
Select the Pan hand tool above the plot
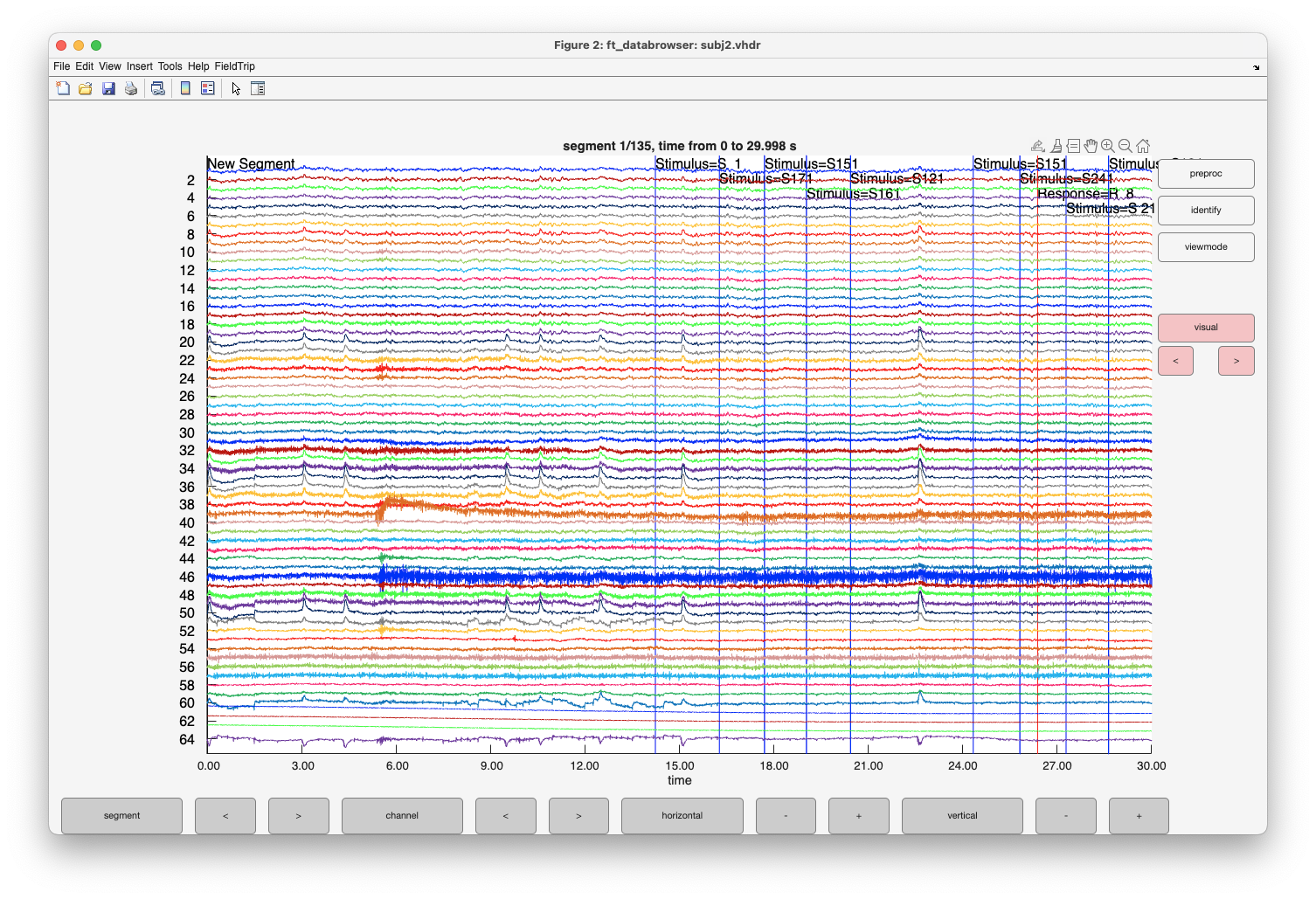(x=1091, y=146)
